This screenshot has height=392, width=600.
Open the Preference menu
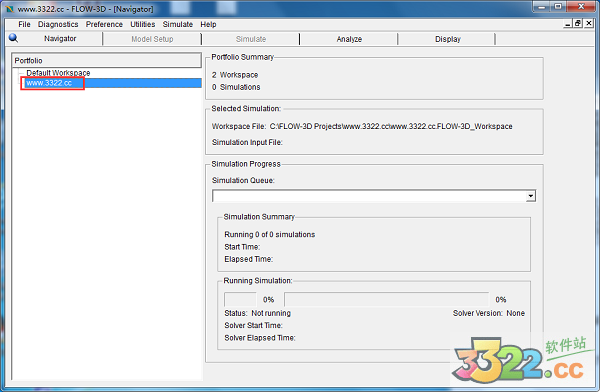104,24
